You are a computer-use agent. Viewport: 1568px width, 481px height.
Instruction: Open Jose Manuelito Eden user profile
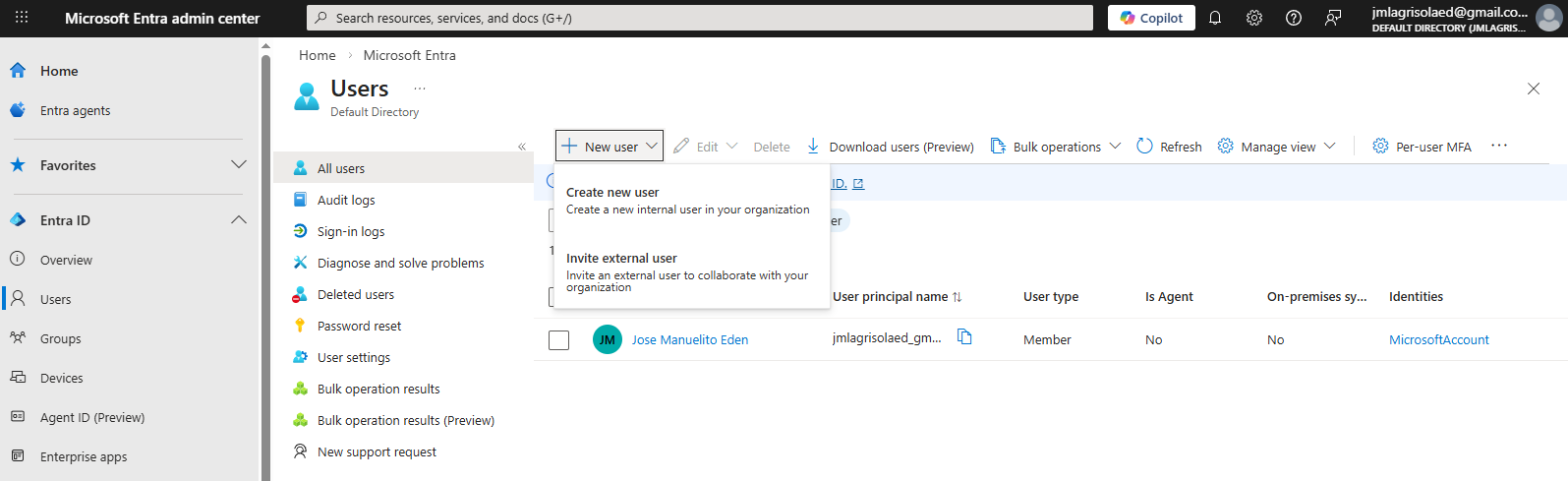(689, 339)
